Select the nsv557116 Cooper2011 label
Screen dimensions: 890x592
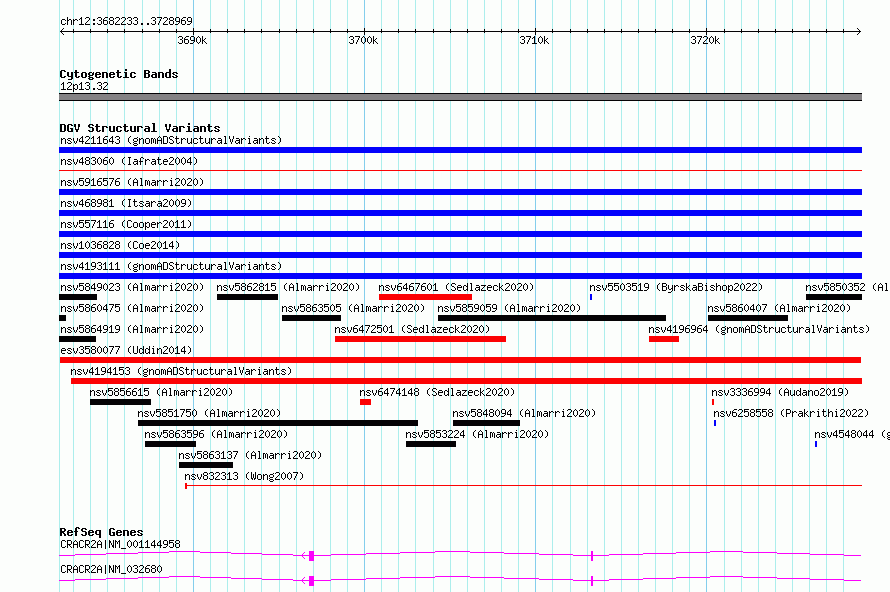pos(126,224)
